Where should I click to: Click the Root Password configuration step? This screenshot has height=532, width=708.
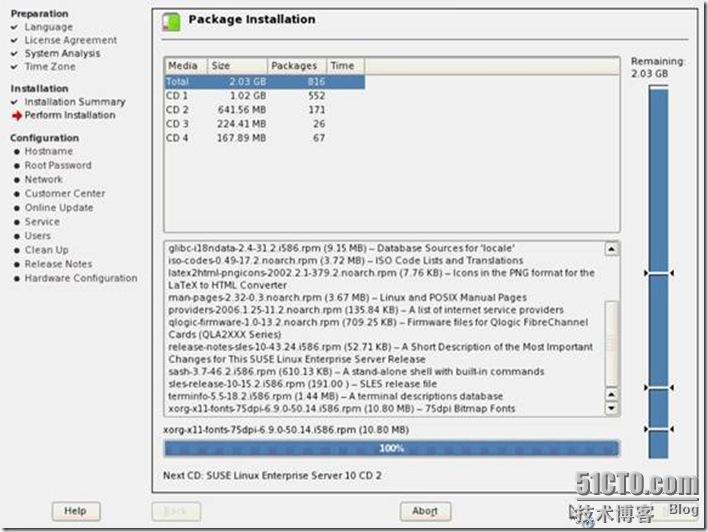coord(58,165)
